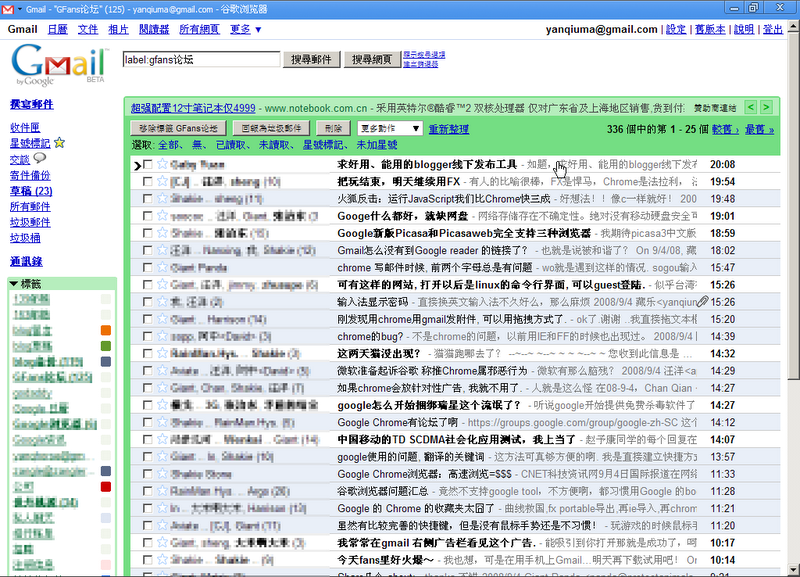
Task: Open 相片 in the top navigation
Action: [118, 30]
